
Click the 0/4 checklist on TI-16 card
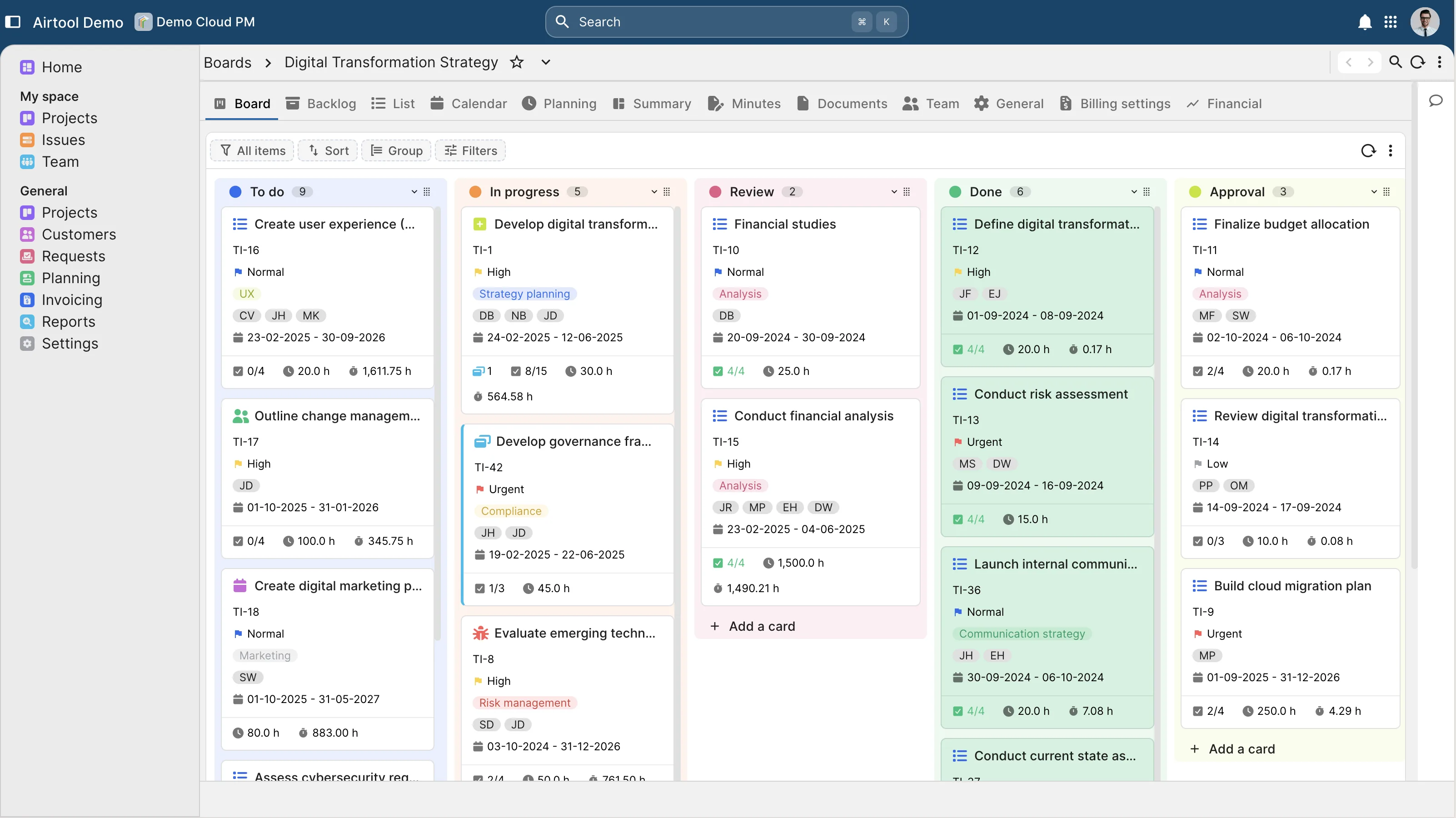(249, 371)
